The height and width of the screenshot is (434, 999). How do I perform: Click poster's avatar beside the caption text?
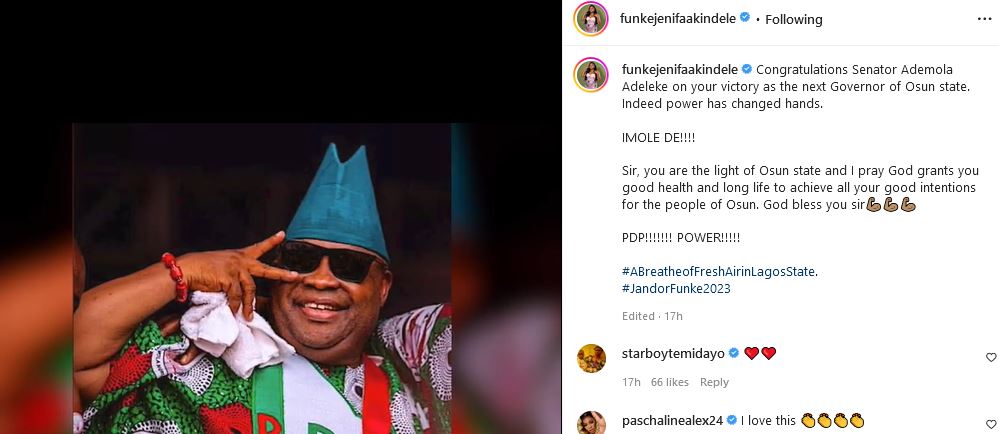click(591, 75)
